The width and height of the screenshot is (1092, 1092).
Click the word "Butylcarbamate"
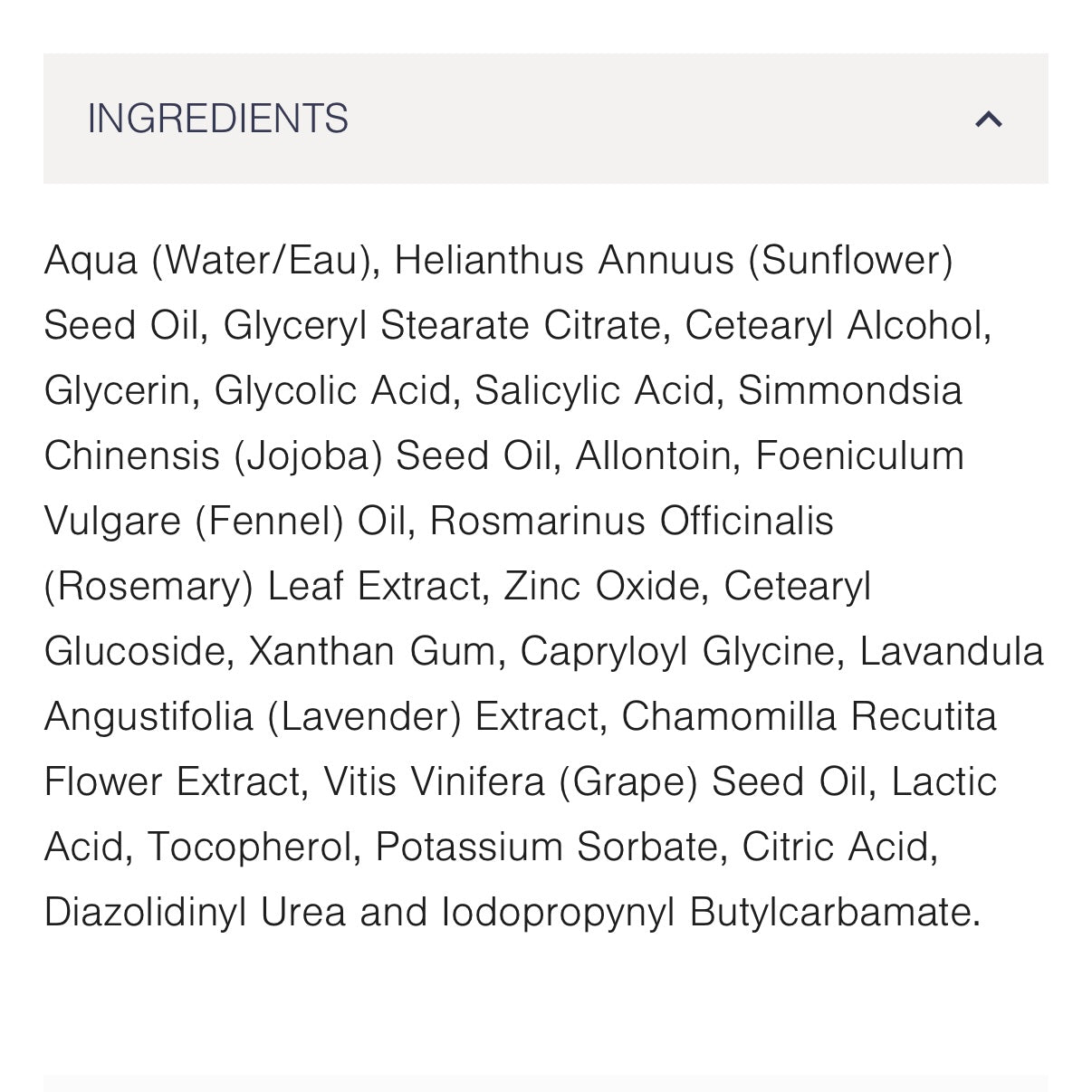tap(832, 913)
